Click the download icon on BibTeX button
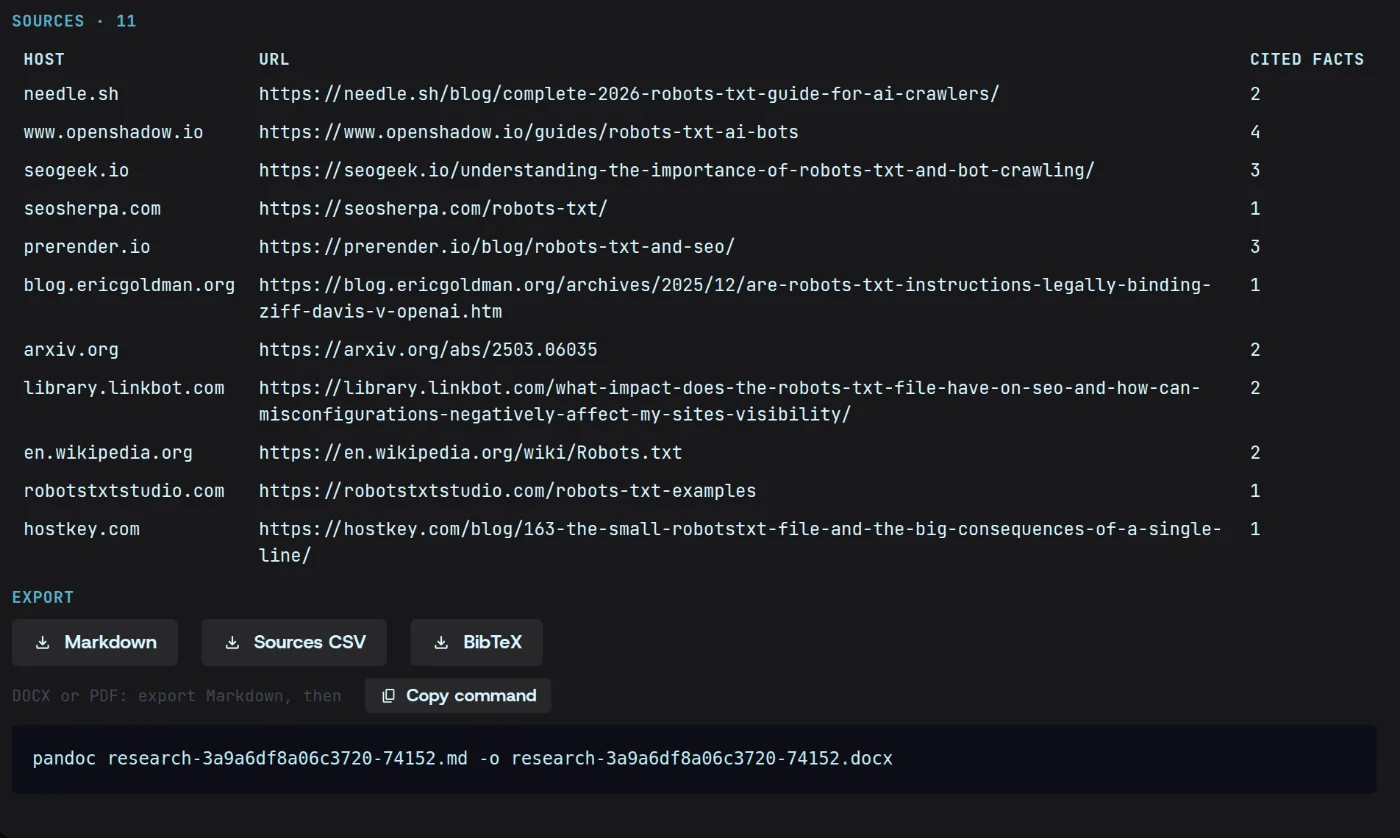 441,643
